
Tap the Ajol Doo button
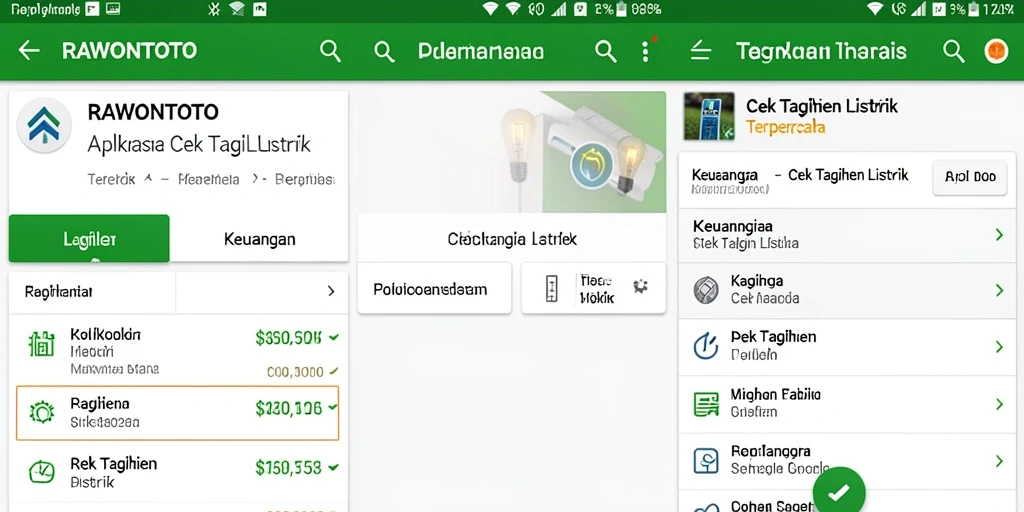[x=970, y=177]
